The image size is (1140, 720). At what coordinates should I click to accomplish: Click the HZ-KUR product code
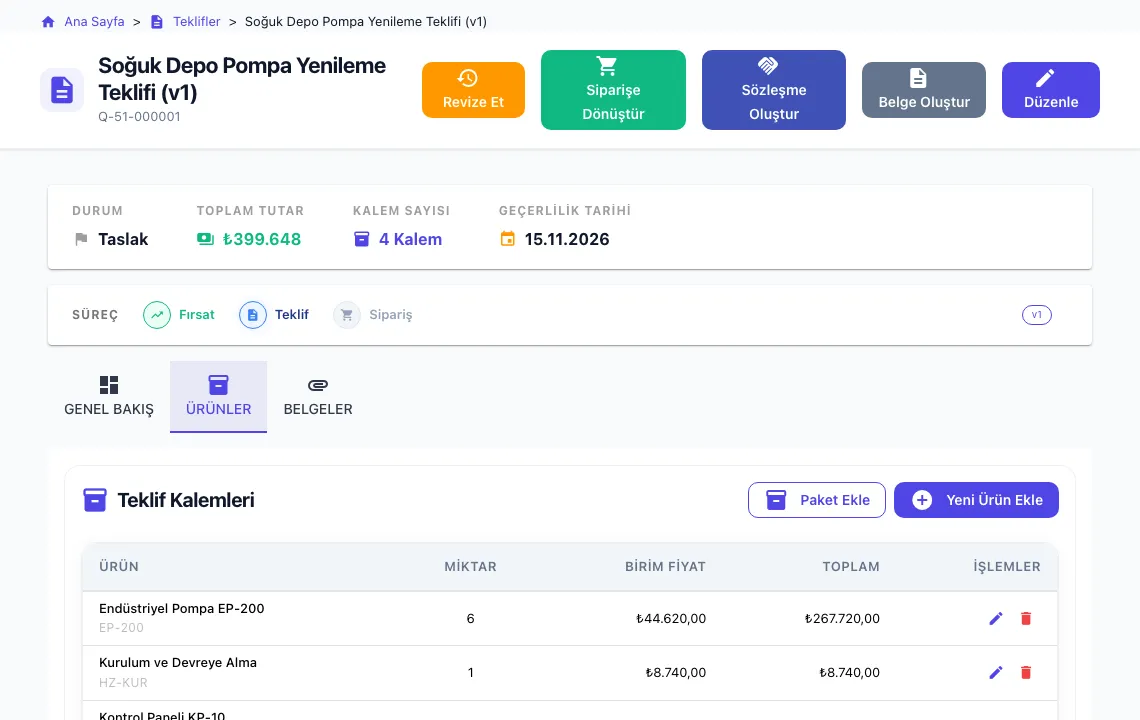coord(124,683)
